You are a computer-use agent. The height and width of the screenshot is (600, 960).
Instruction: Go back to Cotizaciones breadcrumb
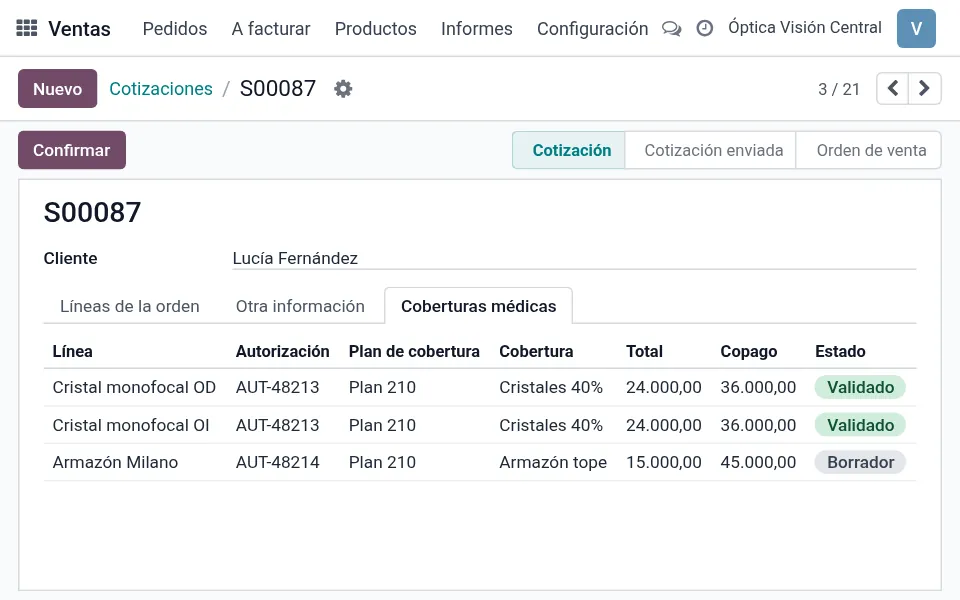point(161,89)
